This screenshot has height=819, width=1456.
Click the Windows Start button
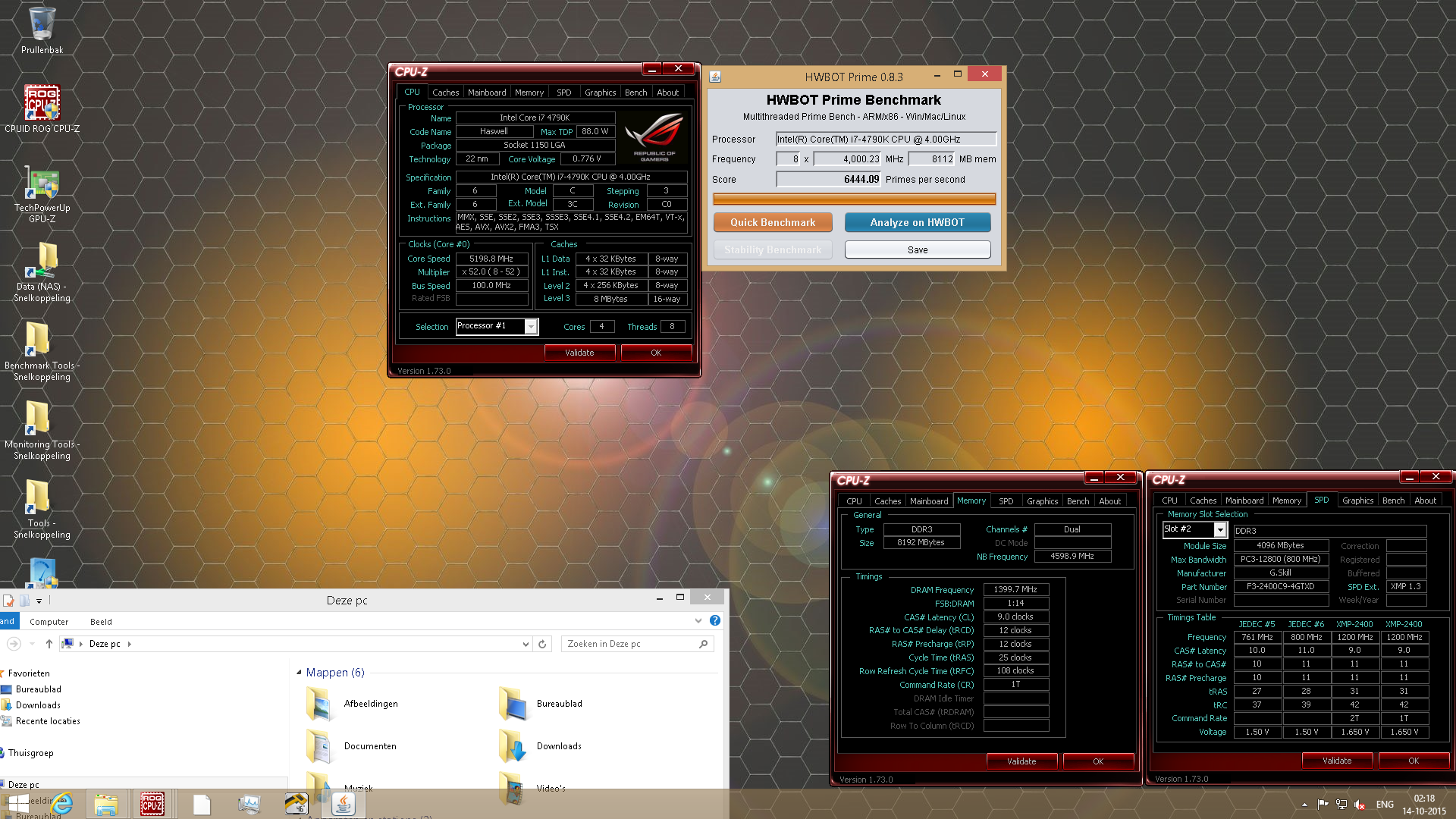19,804
